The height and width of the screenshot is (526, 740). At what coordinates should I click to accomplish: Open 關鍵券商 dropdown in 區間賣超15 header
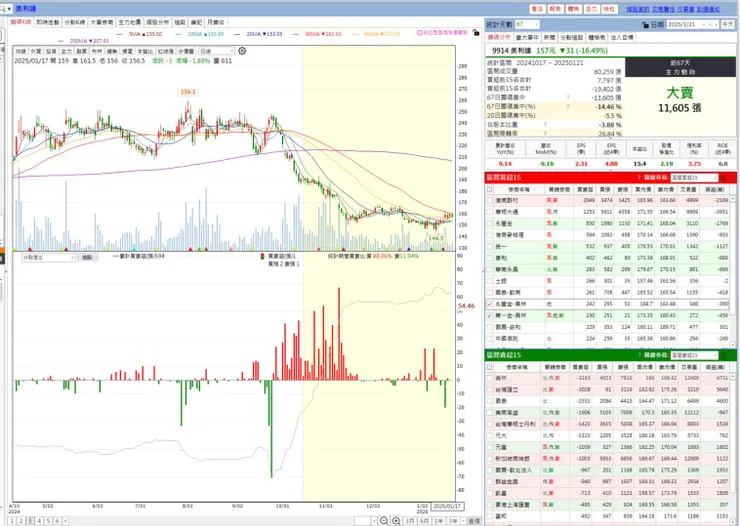[694, 355]
